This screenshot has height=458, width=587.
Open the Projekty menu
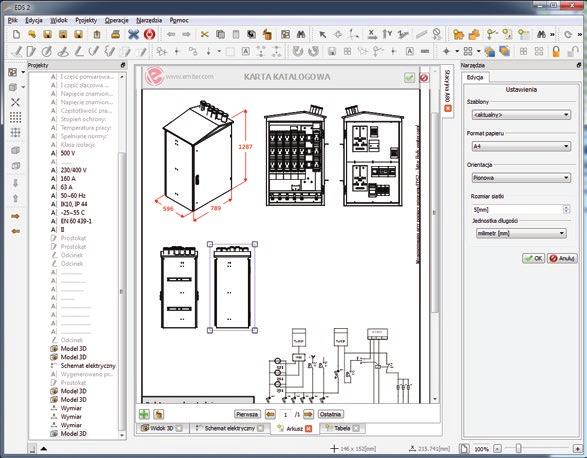(x=86, y=20)
